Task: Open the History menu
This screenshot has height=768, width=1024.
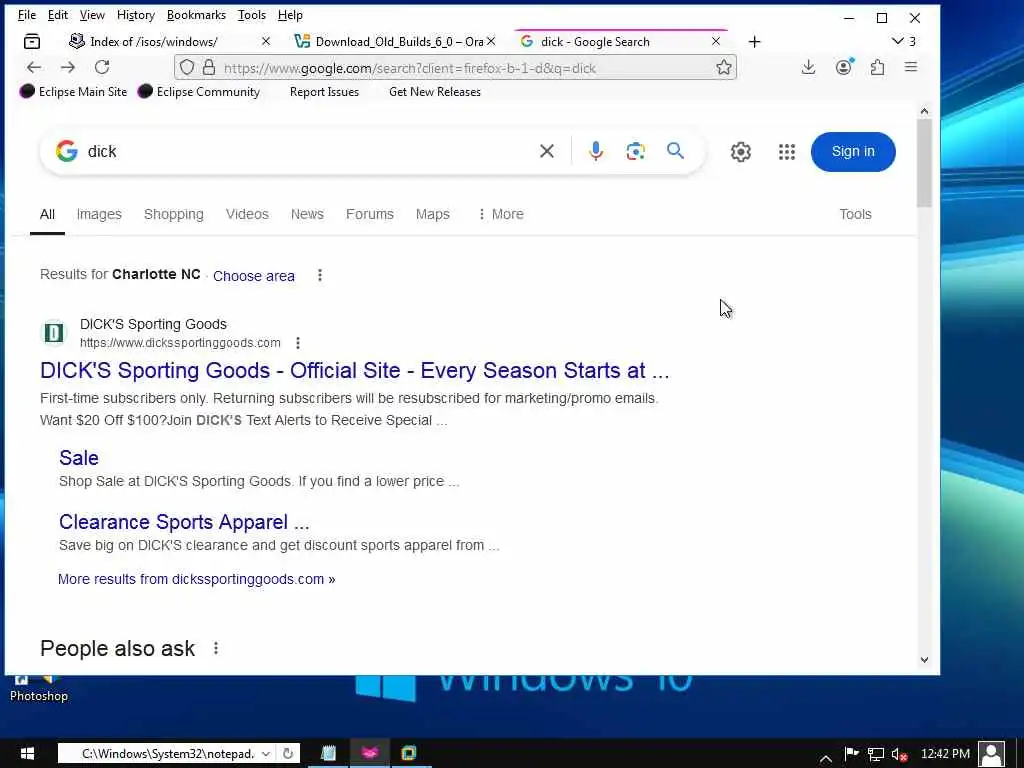Action: 136,15
